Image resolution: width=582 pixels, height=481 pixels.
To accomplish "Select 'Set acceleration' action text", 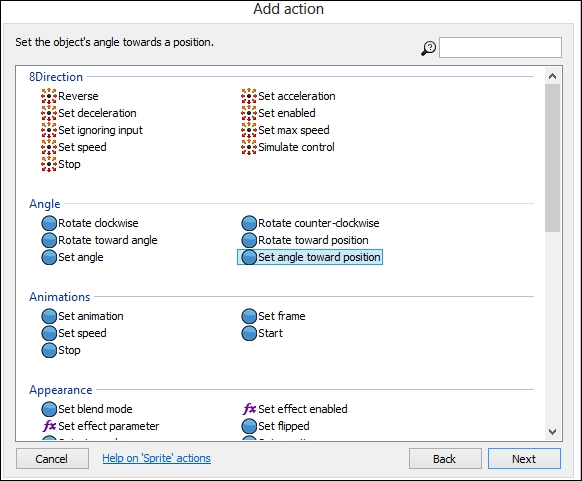I will coord(297,96).
